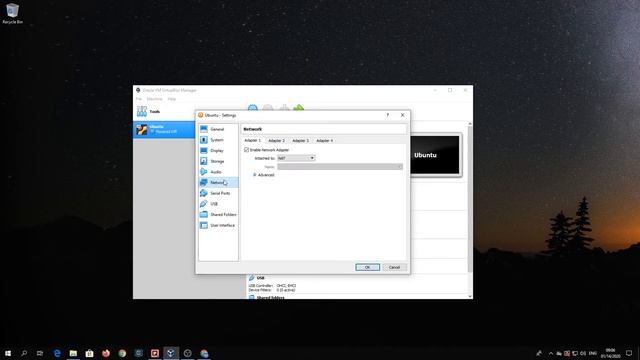Select Ubuntu VM in the Manager list
This screenshot has height=360, width=640.
(164, 129)
